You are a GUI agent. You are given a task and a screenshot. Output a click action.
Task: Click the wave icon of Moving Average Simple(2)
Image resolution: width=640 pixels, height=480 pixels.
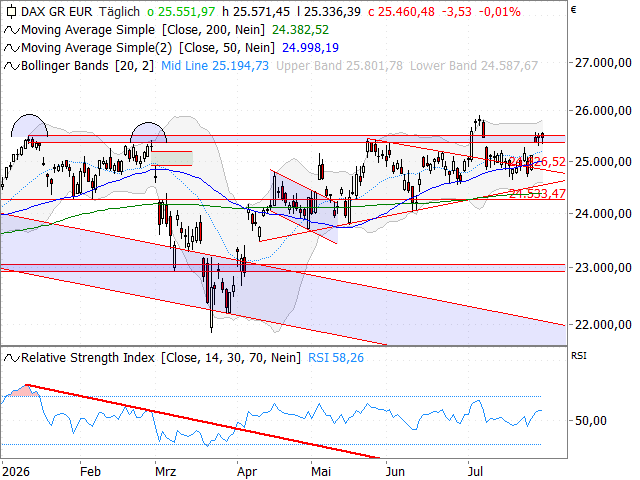(x=11, y=48)
